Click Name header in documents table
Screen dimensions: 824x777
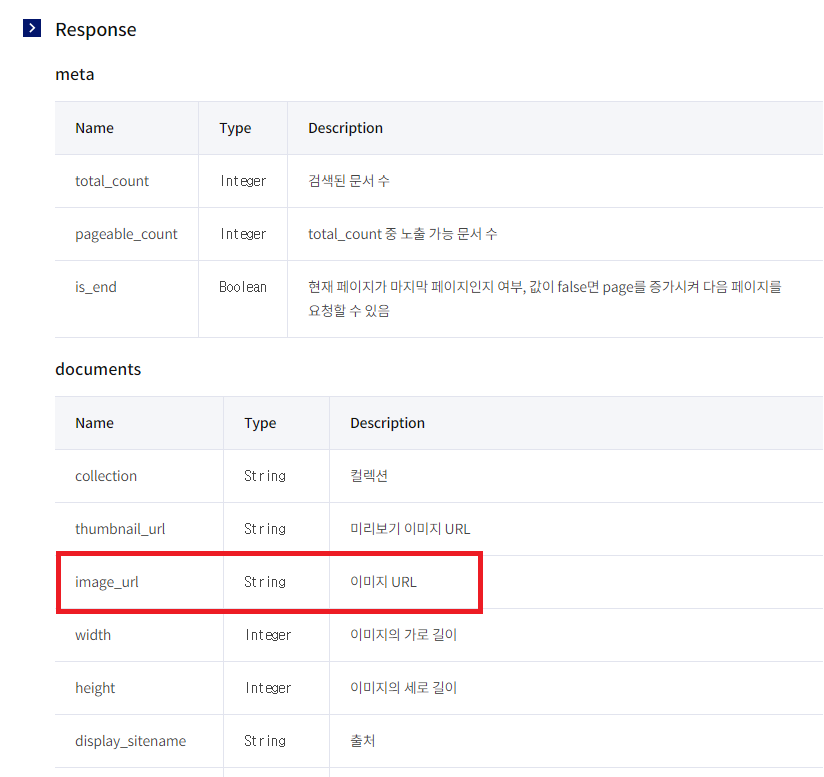(95, 423)
